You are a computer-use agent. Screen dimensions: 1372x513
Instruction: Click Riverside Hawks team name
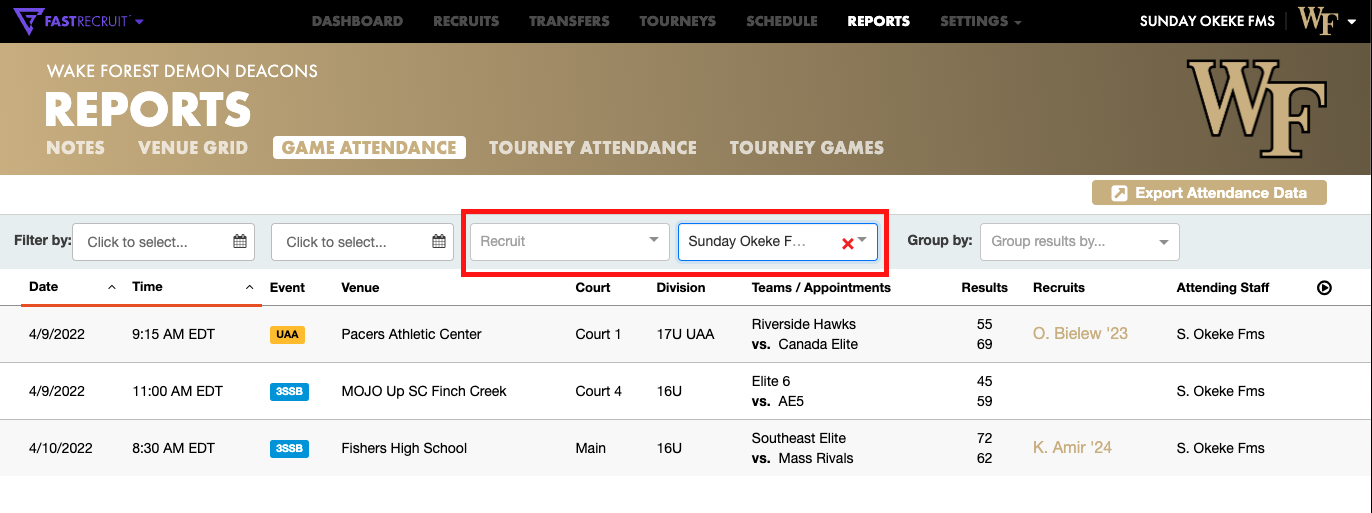[x=803, y=324]
